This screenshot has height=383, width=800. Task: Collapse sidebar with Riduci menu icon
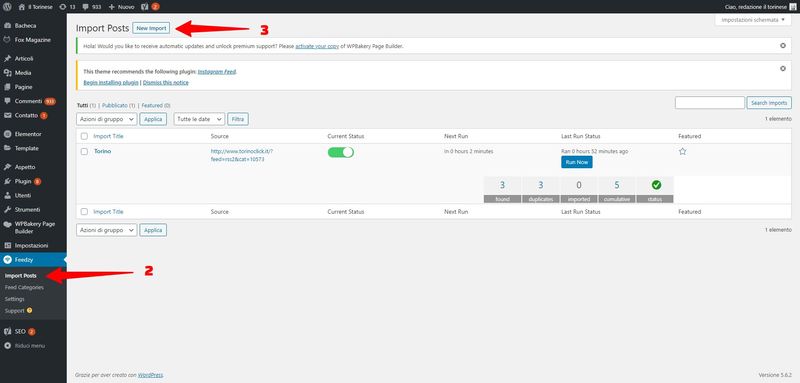pos(7,346)
